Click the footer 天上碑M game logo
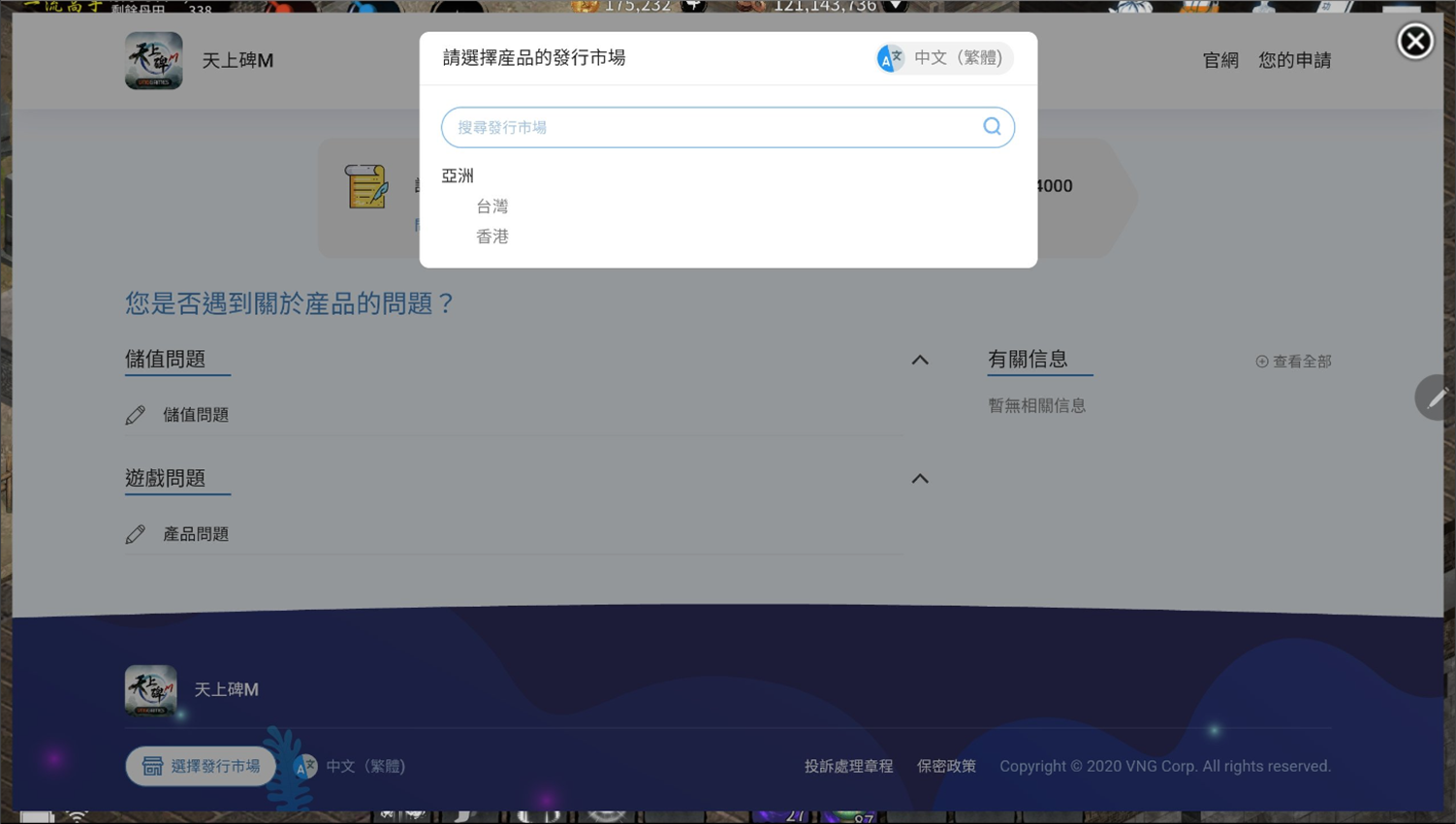The width and height of the screenshot is (1456, 824). (151, 690)
